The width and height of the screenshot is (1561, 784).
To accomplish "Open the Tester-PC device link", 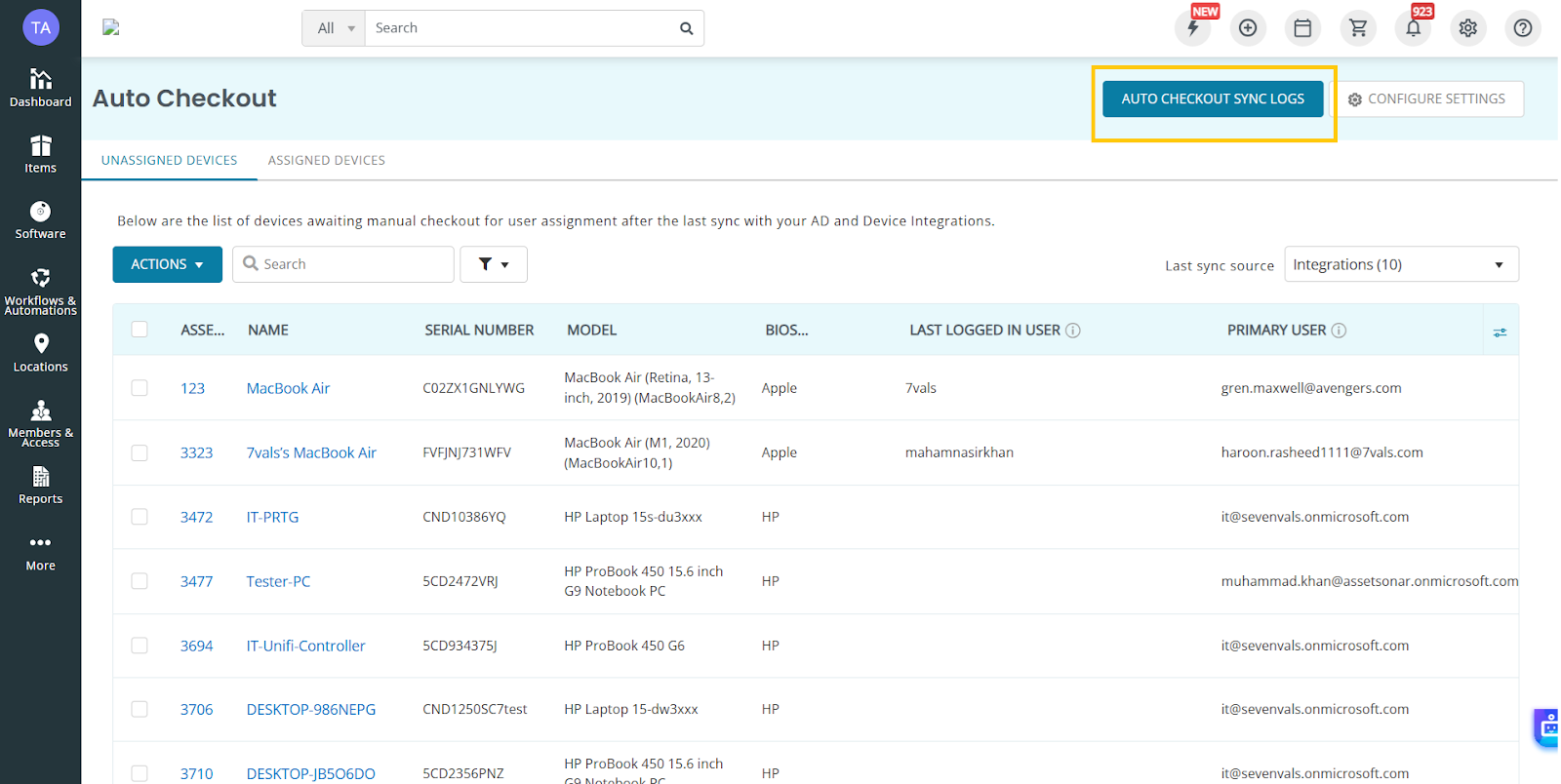I will point(278,581).
